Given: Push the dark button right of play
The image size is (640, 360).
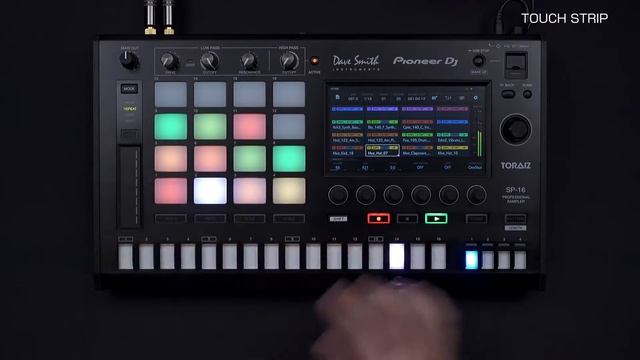Looking at the screenshot, I should tap(476, 219).
